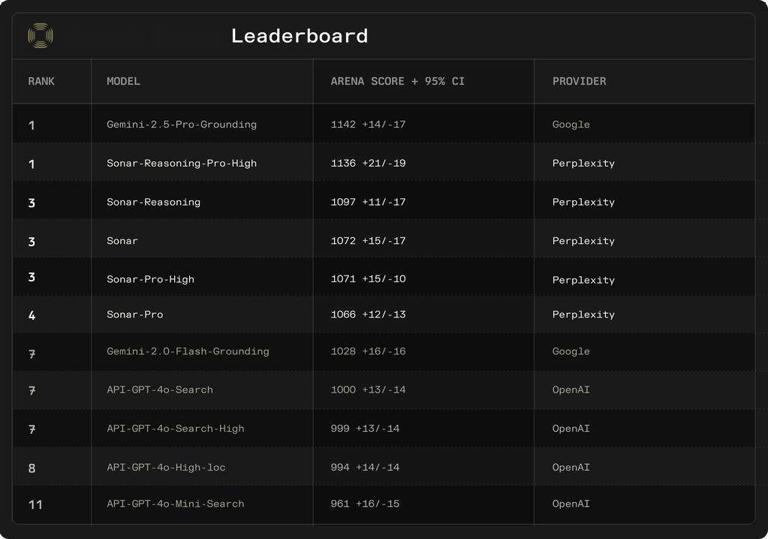Image resolution: width=768 pixels, height=539 pixels.
Task: Click OpenAI provider in the API-GPT-4o-Mini-Search row
Action: 571,503
